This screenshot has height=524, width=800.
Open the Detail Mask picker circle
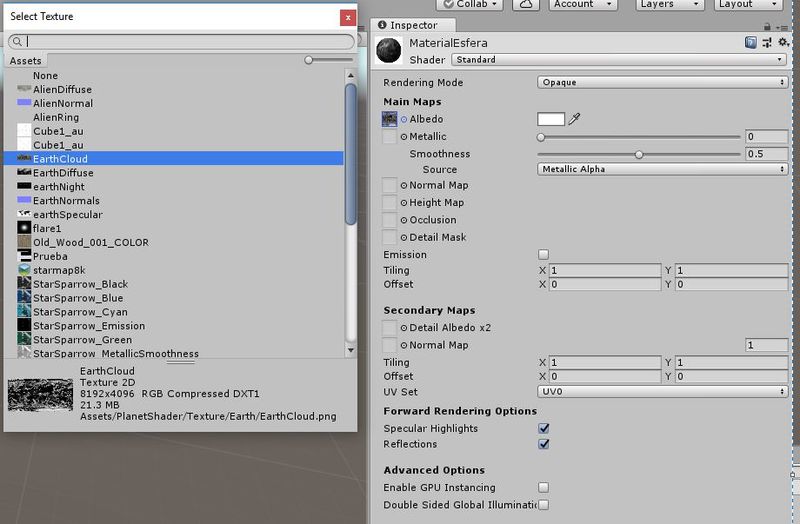click(x=404, y=238)
